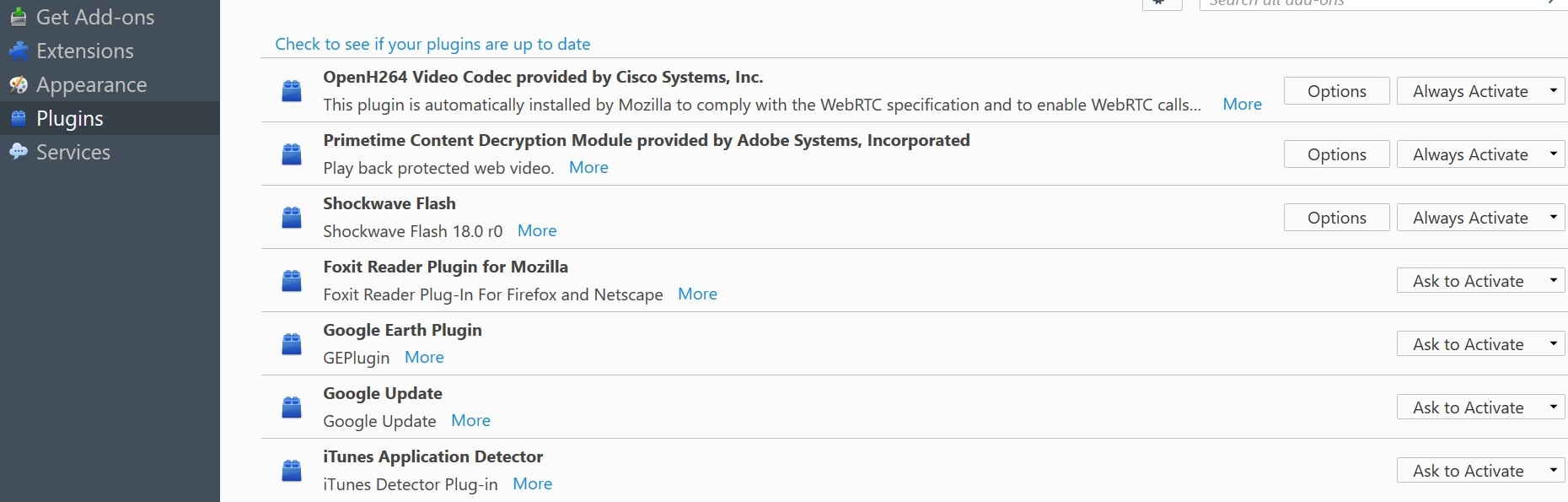Click the Shockwave Flash plugin brick icon
The height and width of the screenshot is (502, 1568).
[x=292, y=217]
